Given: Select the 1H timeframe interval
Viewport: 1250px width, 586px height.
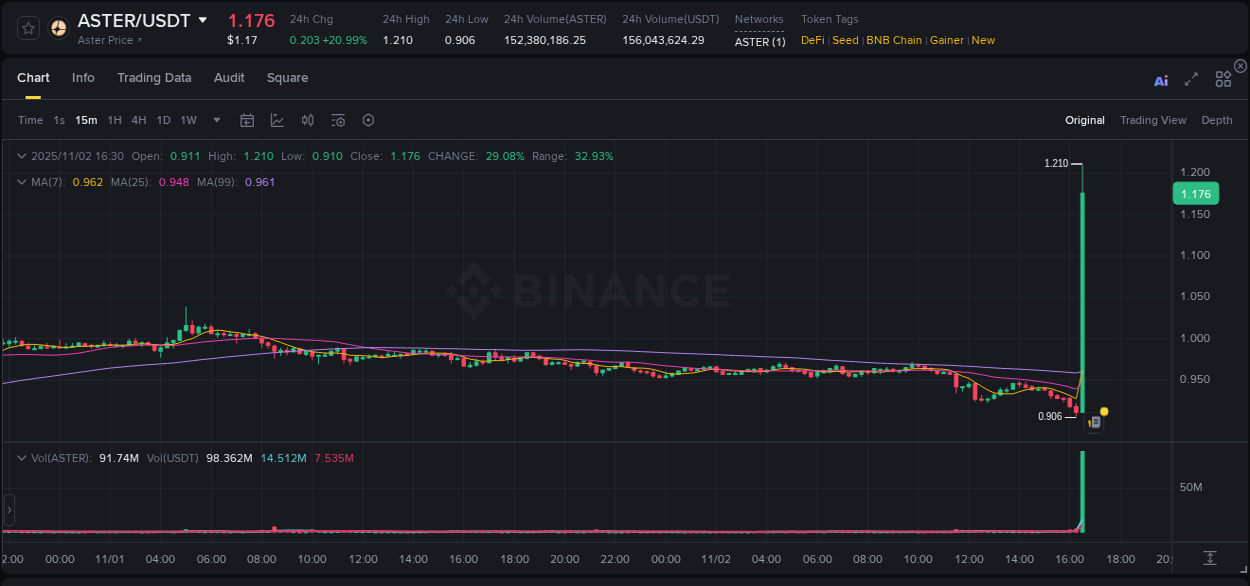Looking at the screenshot, I should (x=115, y=120).
